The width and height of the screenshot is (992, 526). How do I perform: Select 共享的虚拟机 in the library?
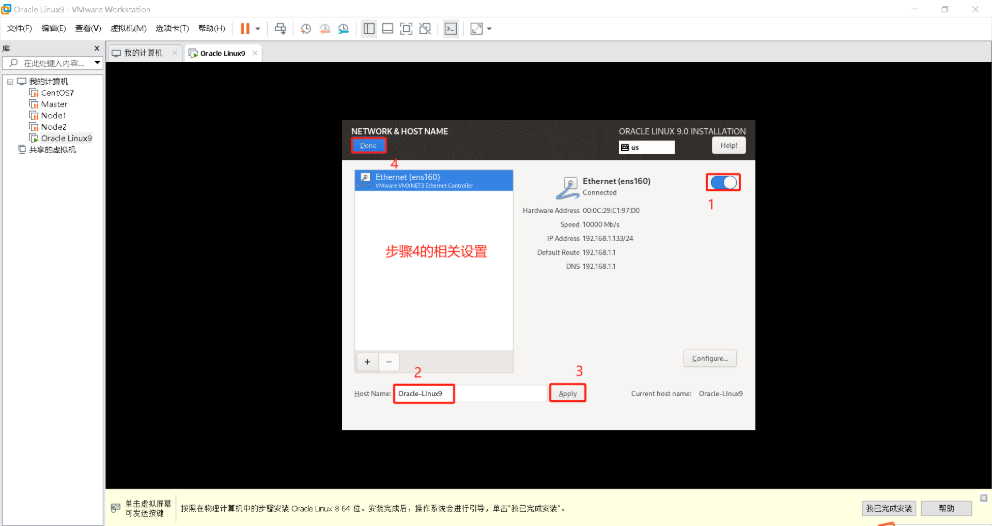(x=52, y=149)
